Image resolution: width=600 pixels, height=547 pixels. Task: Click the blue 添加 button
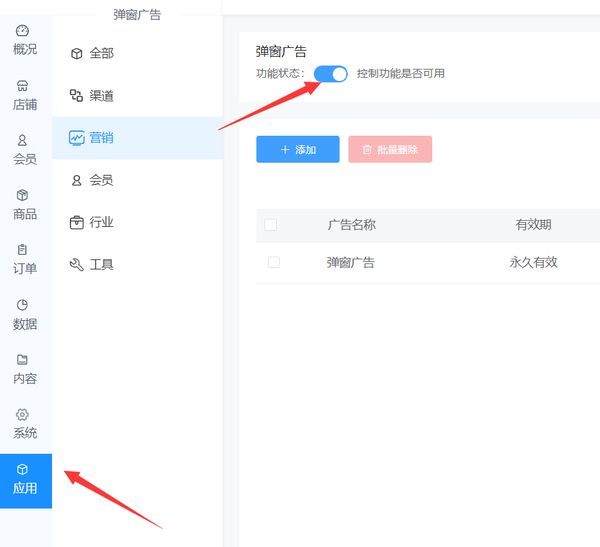point(298,149)
